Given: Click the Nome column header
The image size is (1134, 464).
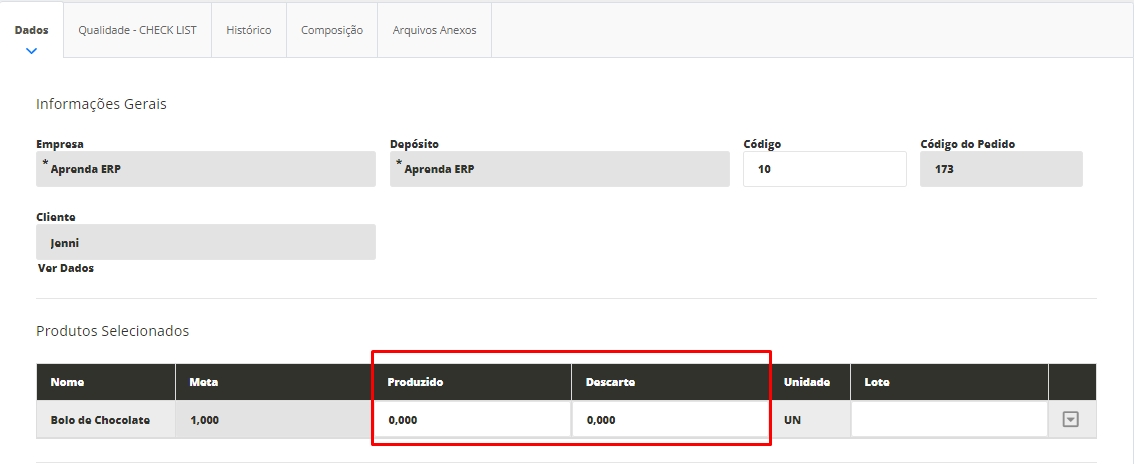Looking at the screenshot, I should click(x=67, y=382).
